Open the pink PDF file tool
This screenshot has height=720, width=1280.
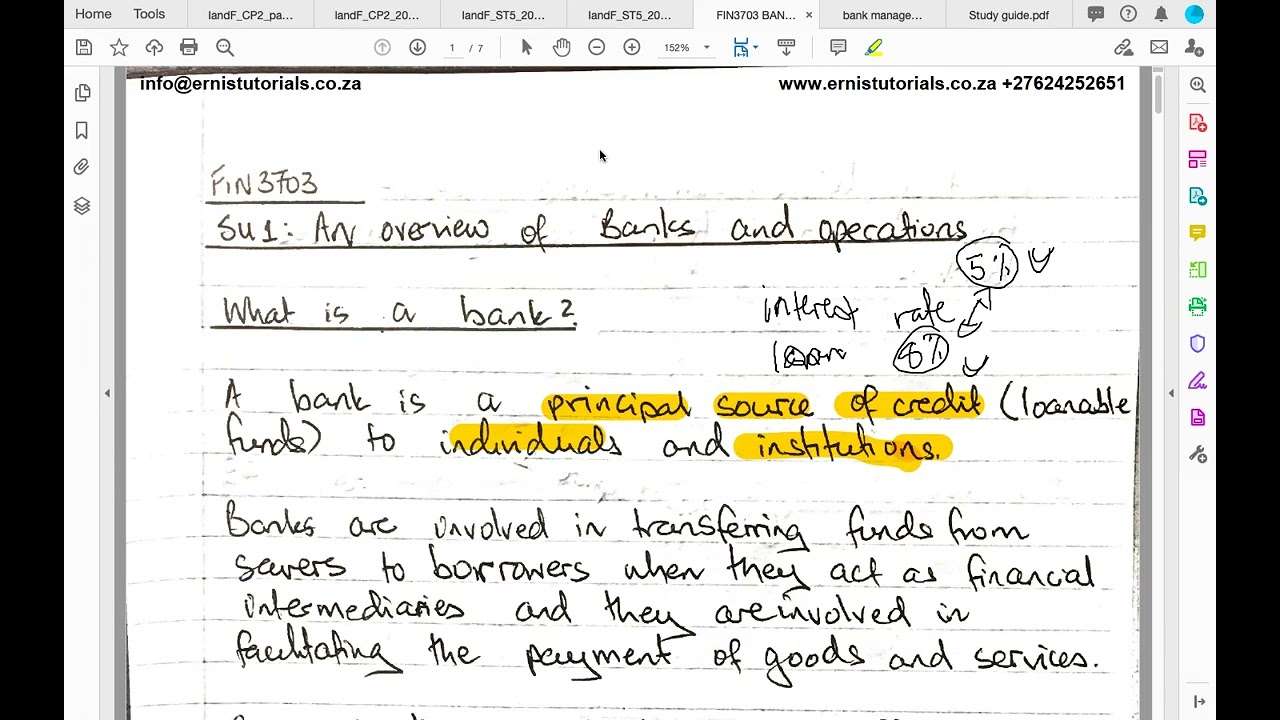1198,418
